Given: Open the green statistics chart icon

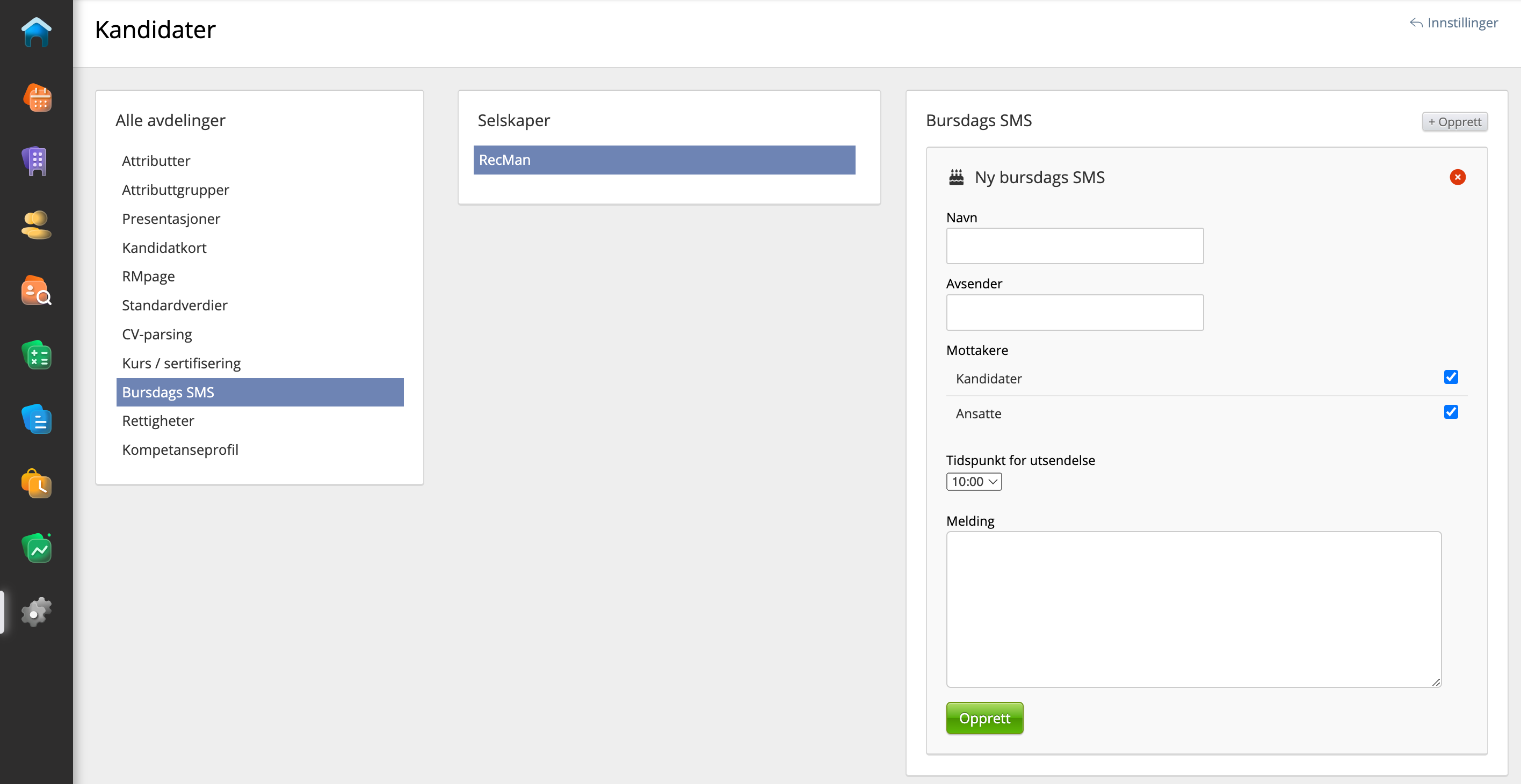Looking at the screenshot, I should click(x=37, y=548).
